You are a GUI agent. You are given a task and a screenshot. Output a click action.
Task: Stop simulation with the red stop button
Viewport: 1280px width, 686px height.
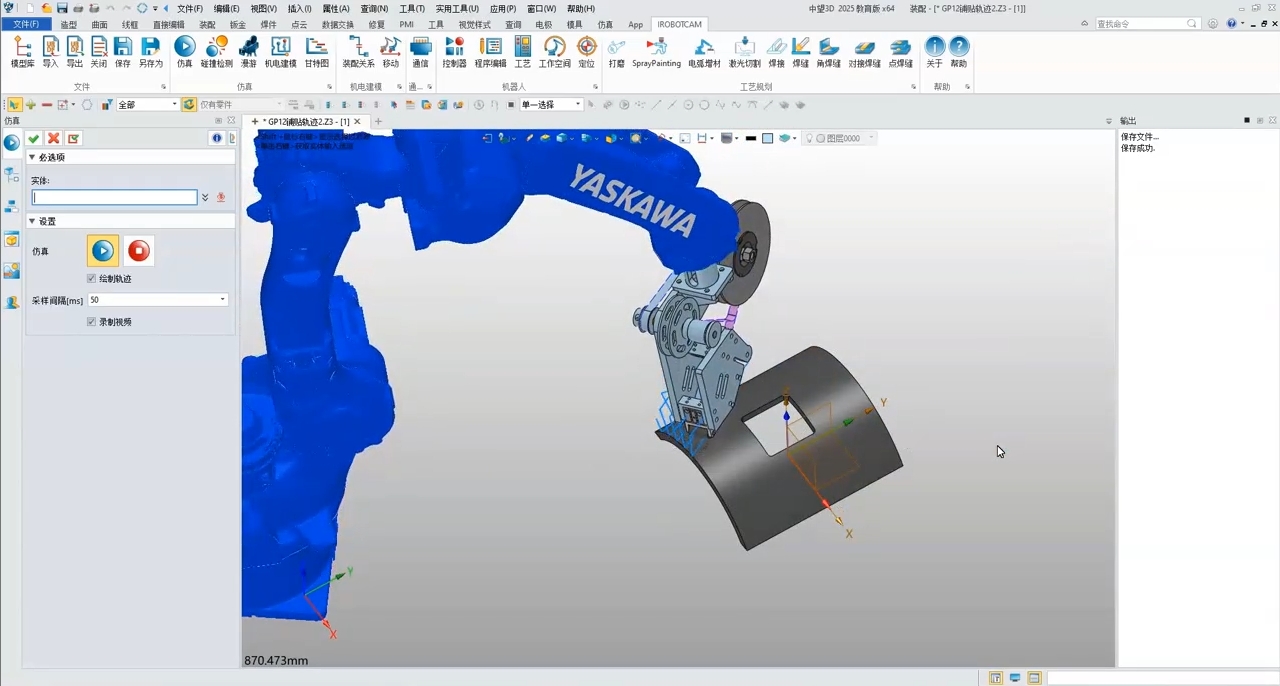point(139,251)
